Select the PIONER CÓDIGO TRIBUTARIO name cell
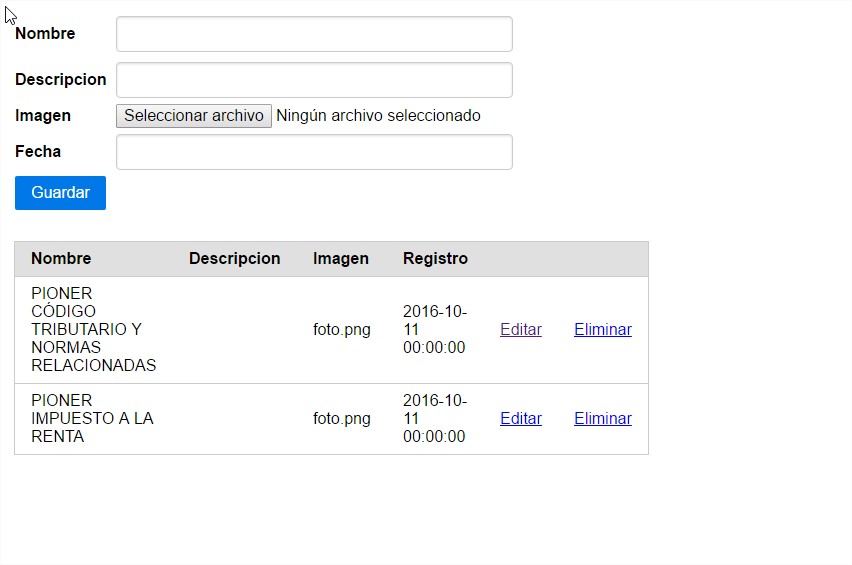Screen dimensions: 852x565 tap(93, 330)
